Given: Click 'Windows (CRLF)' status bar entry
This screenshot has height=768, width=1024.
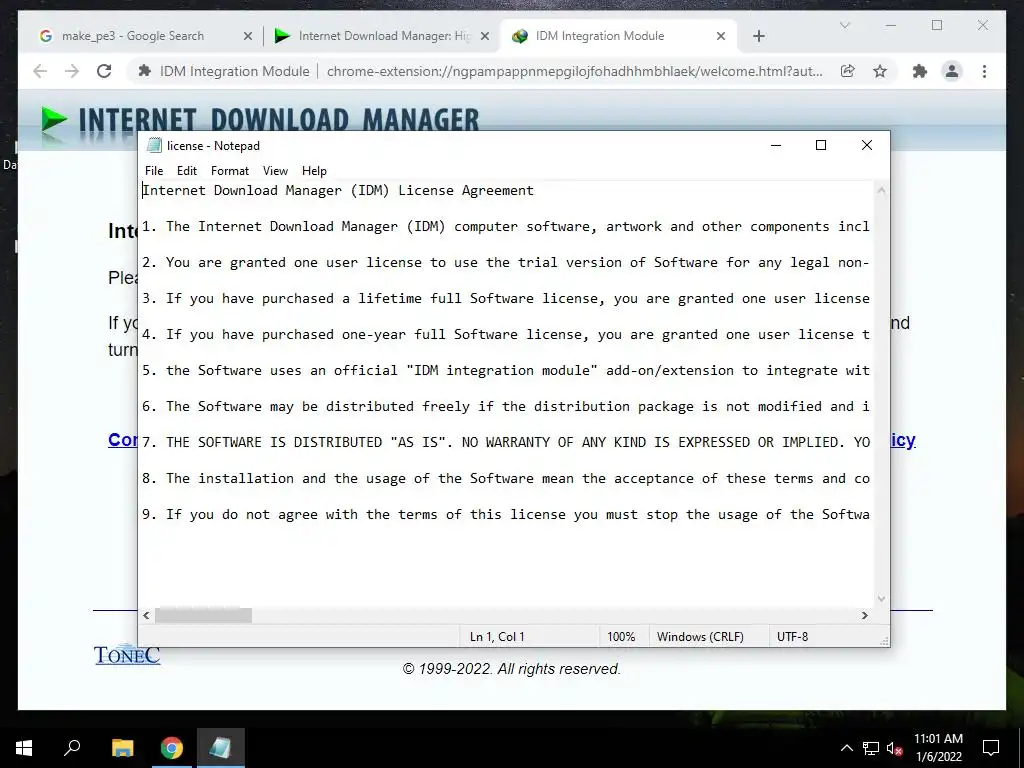Looking at the screenshot, I should click(700, 637).
